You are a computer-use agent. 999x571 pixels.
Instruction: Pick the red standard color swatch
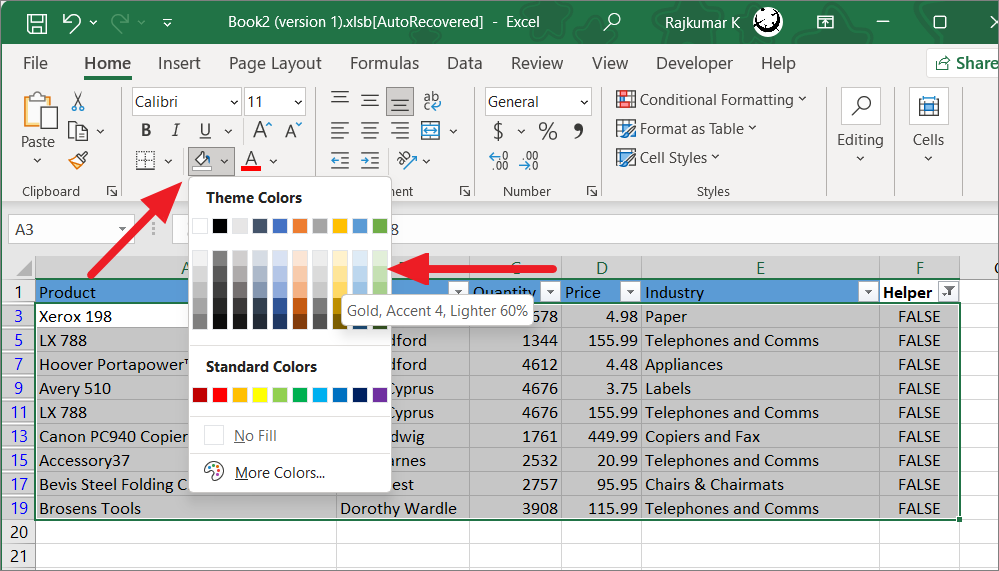[220, 395]
